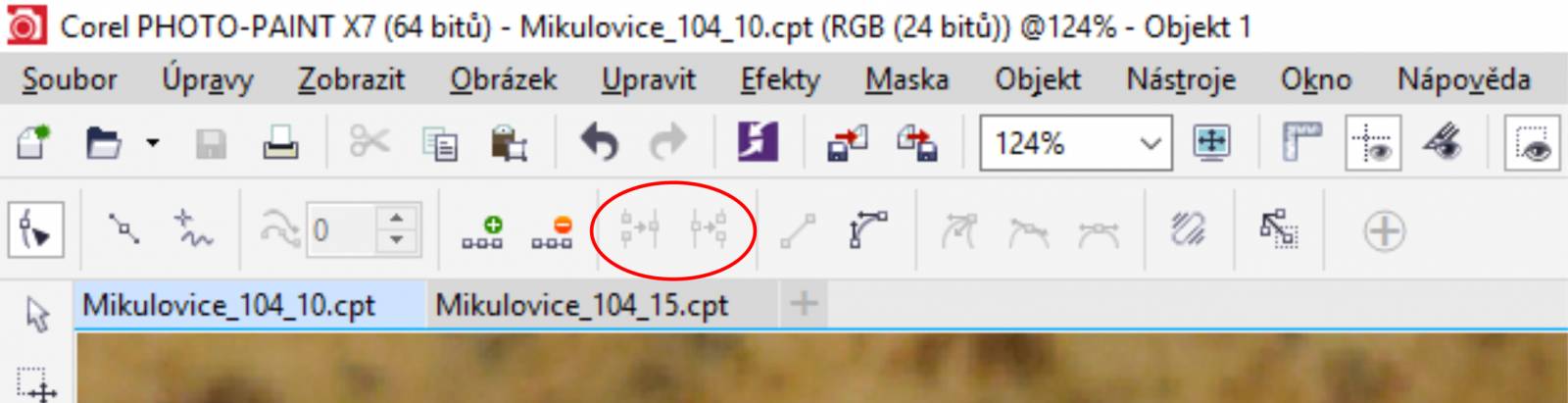The height and width of the screenshot is (403, 1568).
Task: Undo the last action with the arrow
Action: coord(599,144)
